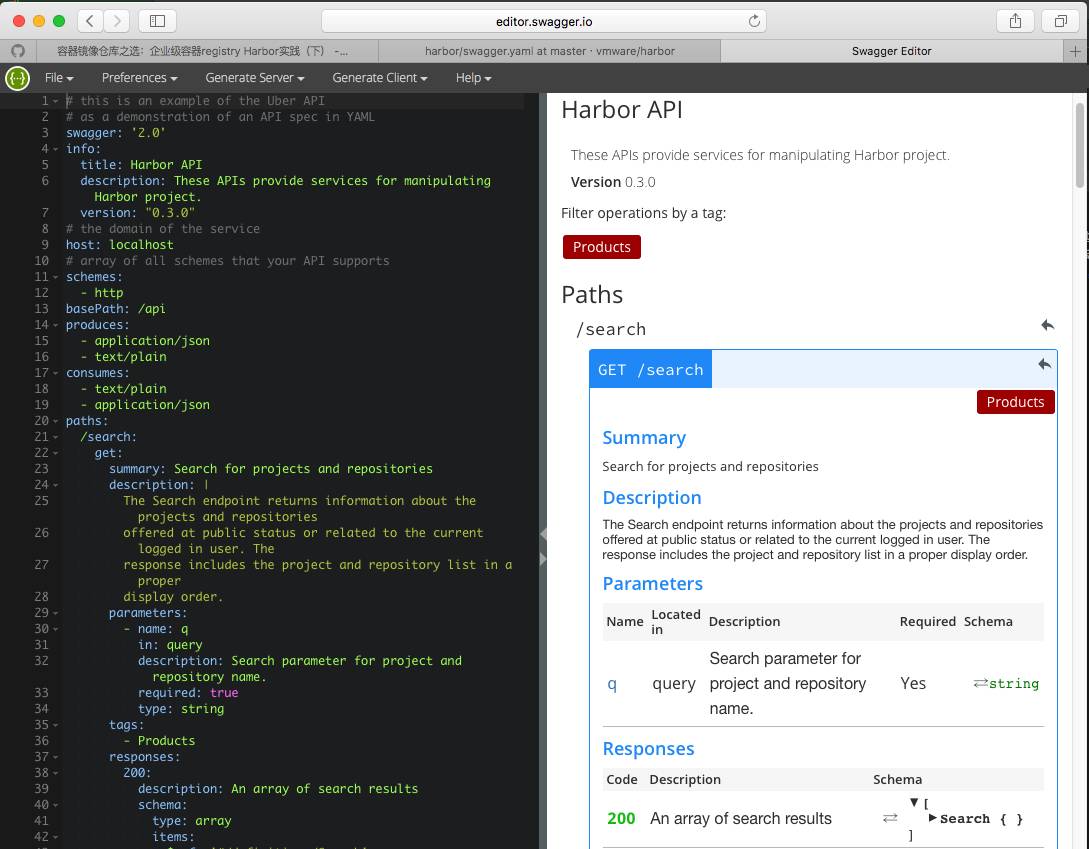
Task: Open the File menu
Action: (x=59, y=78)
